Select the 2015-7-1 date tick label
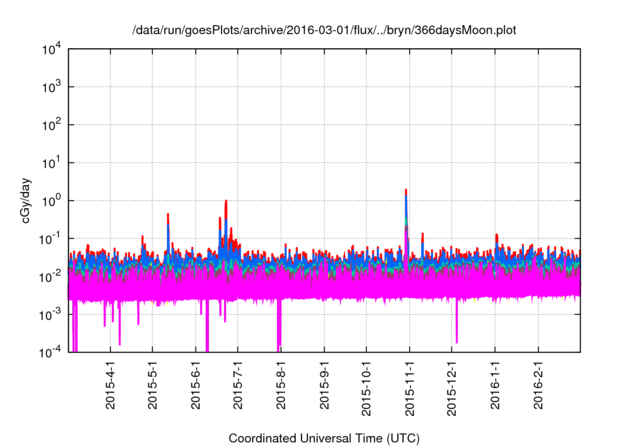This screenshot has height=448, width=640. point(238,387)
